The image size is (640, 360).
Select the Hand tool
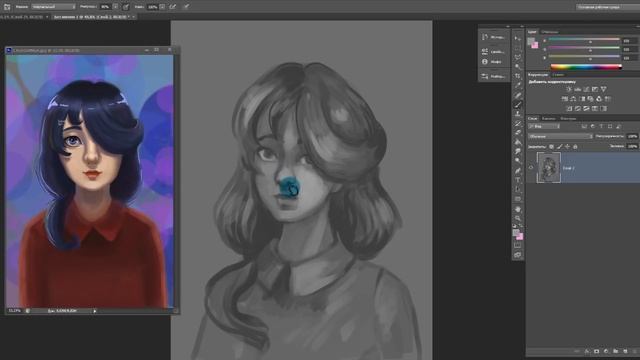pos(518,209)
